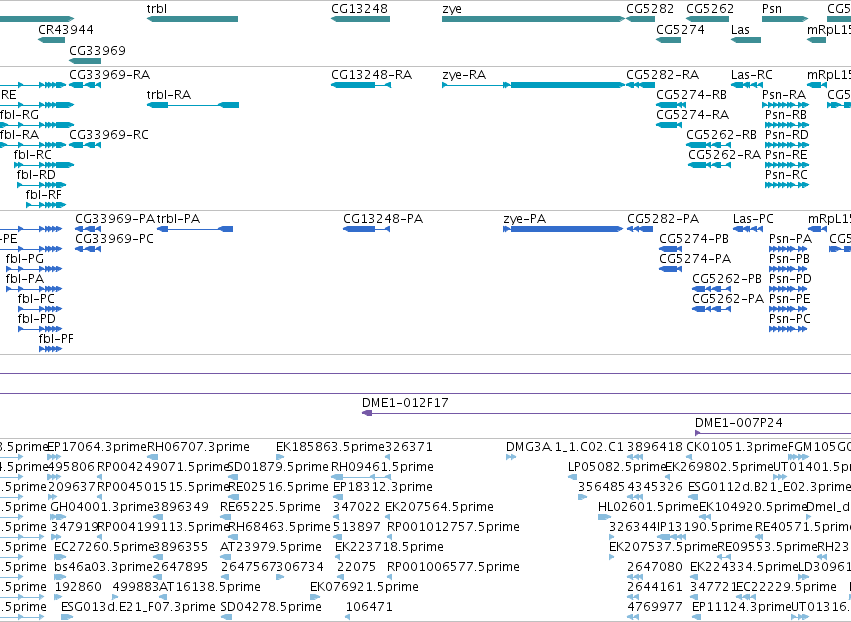Select the EK185863.5prime EST label
Viewport: 851px width, 622px height.
(x=330, y=447)
